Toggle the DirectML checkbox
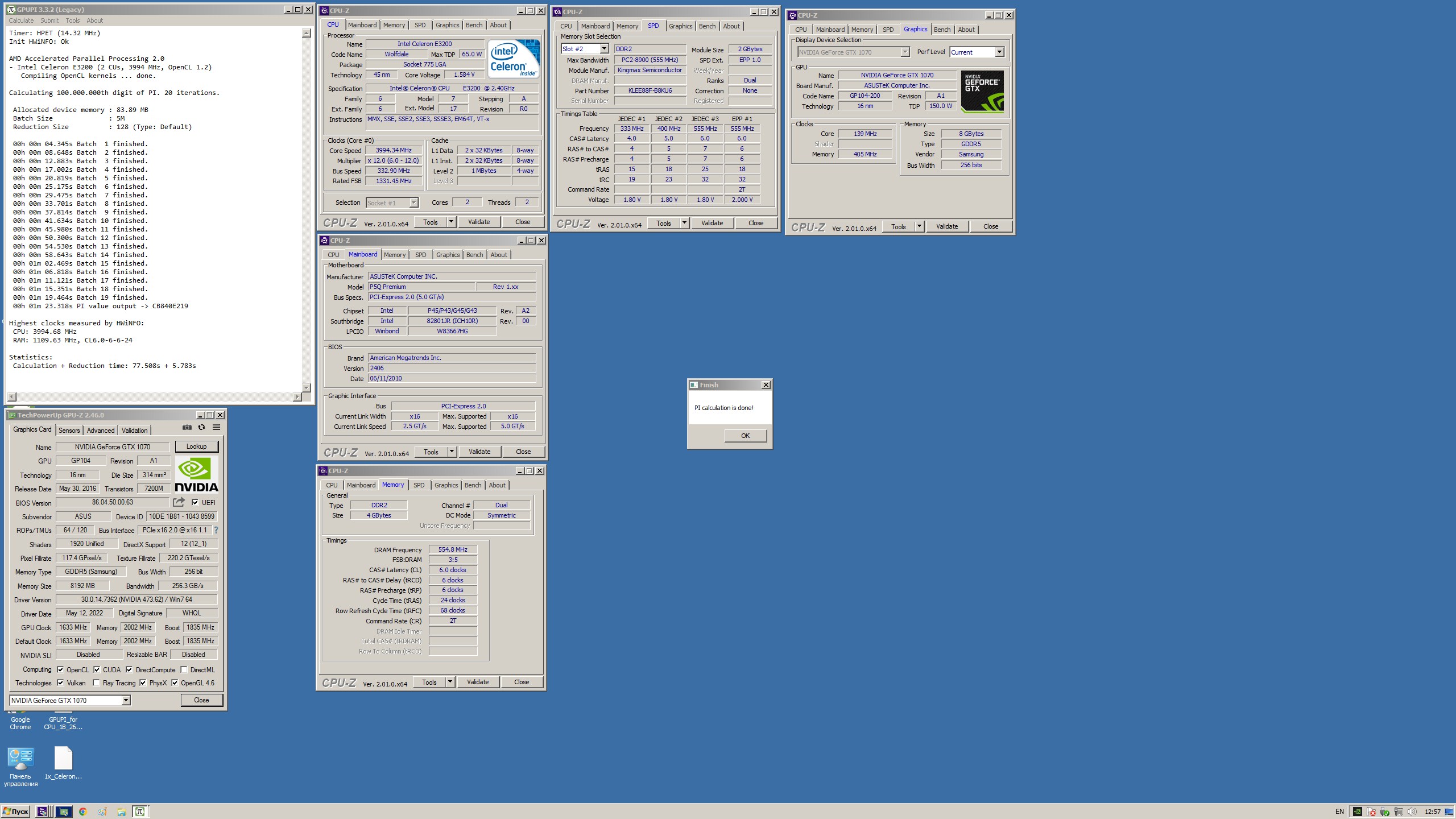This screenshot has height=819, width=1456. point(184,669)
